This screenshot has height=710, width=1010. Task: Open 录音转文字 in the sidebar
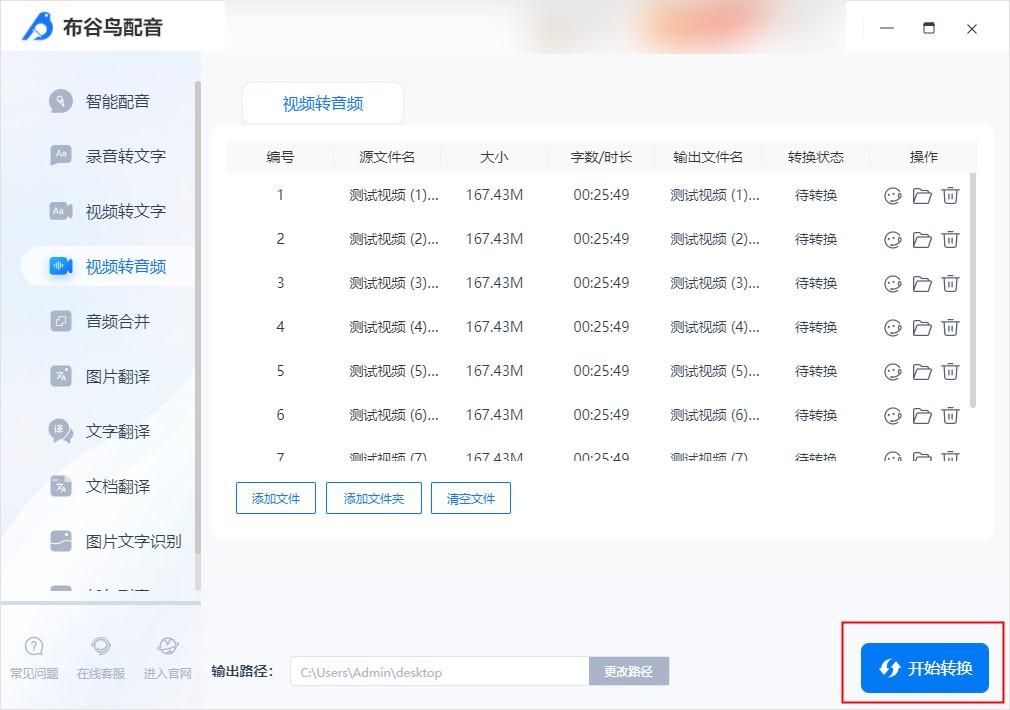(x=108, y=156)
